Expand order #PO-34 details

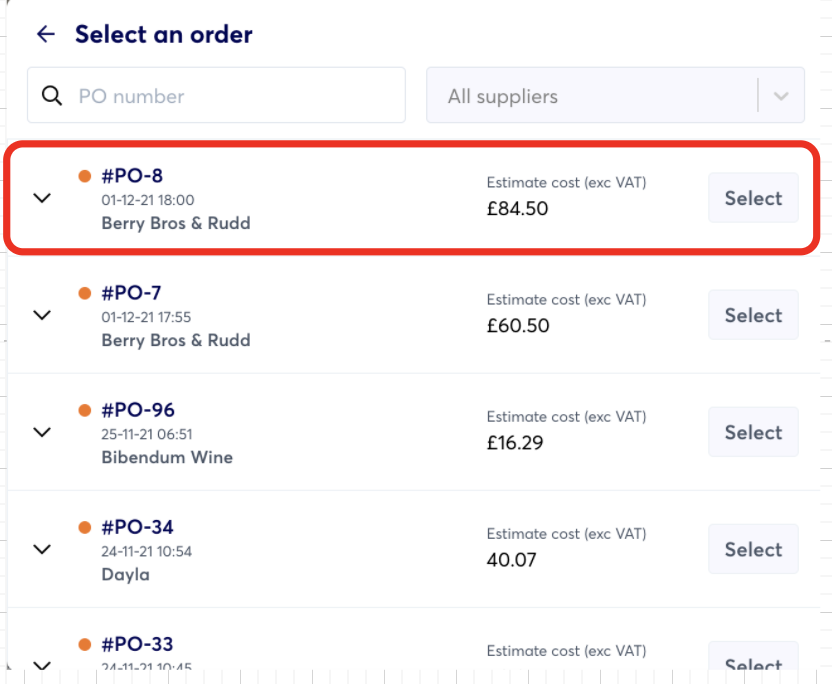pyautogui.click(x=42, y=549)
